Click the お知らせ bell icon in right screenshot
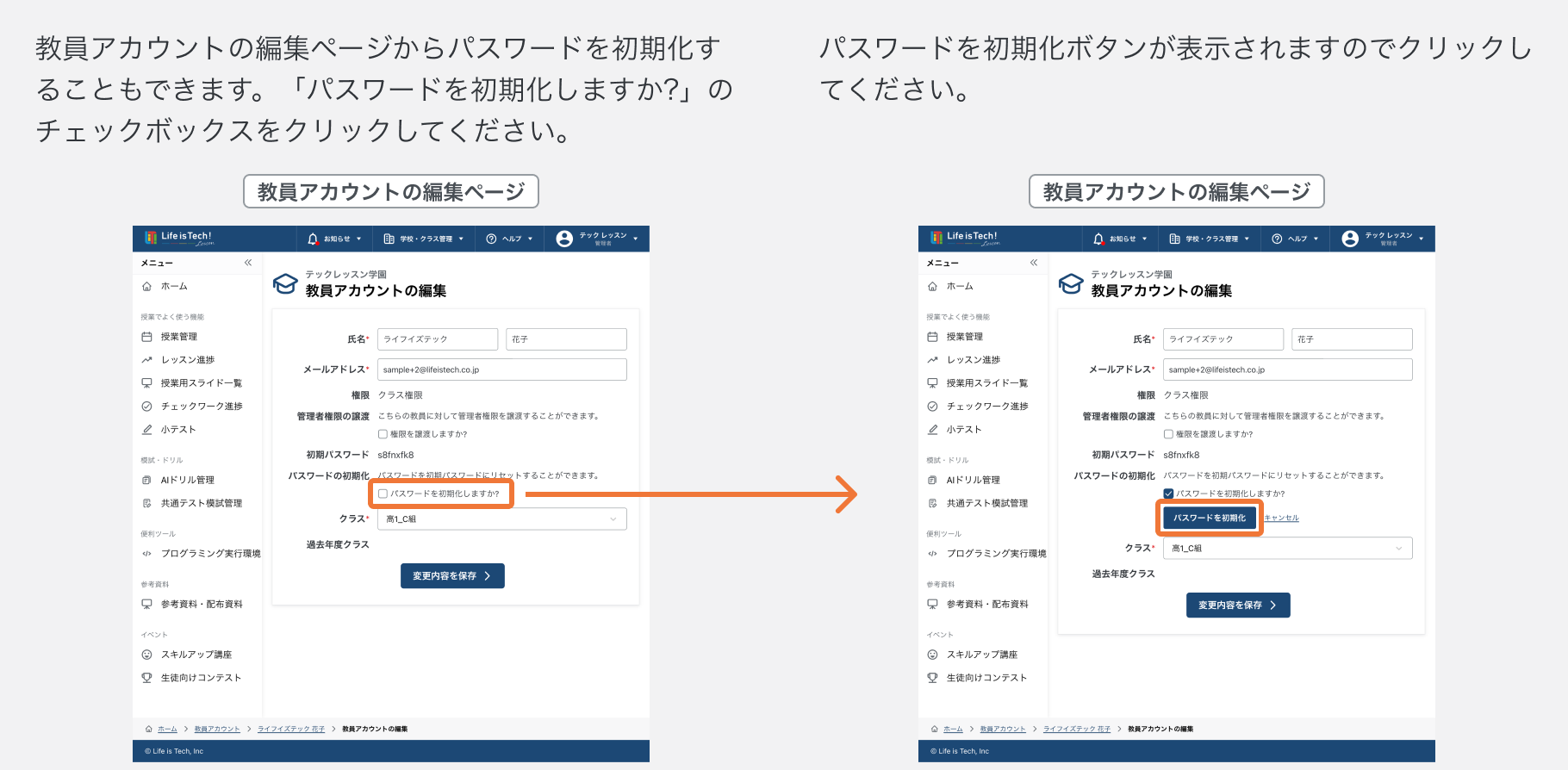The height and width of the screenshot is (770, 1568). 1098,239
